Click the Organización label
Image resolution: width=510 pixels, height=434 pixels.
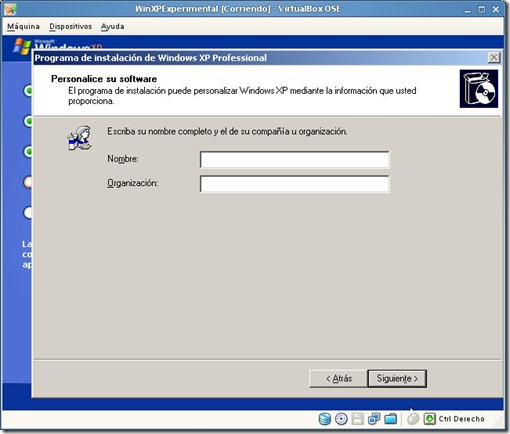pyautogui.click(x=132, y=183)
